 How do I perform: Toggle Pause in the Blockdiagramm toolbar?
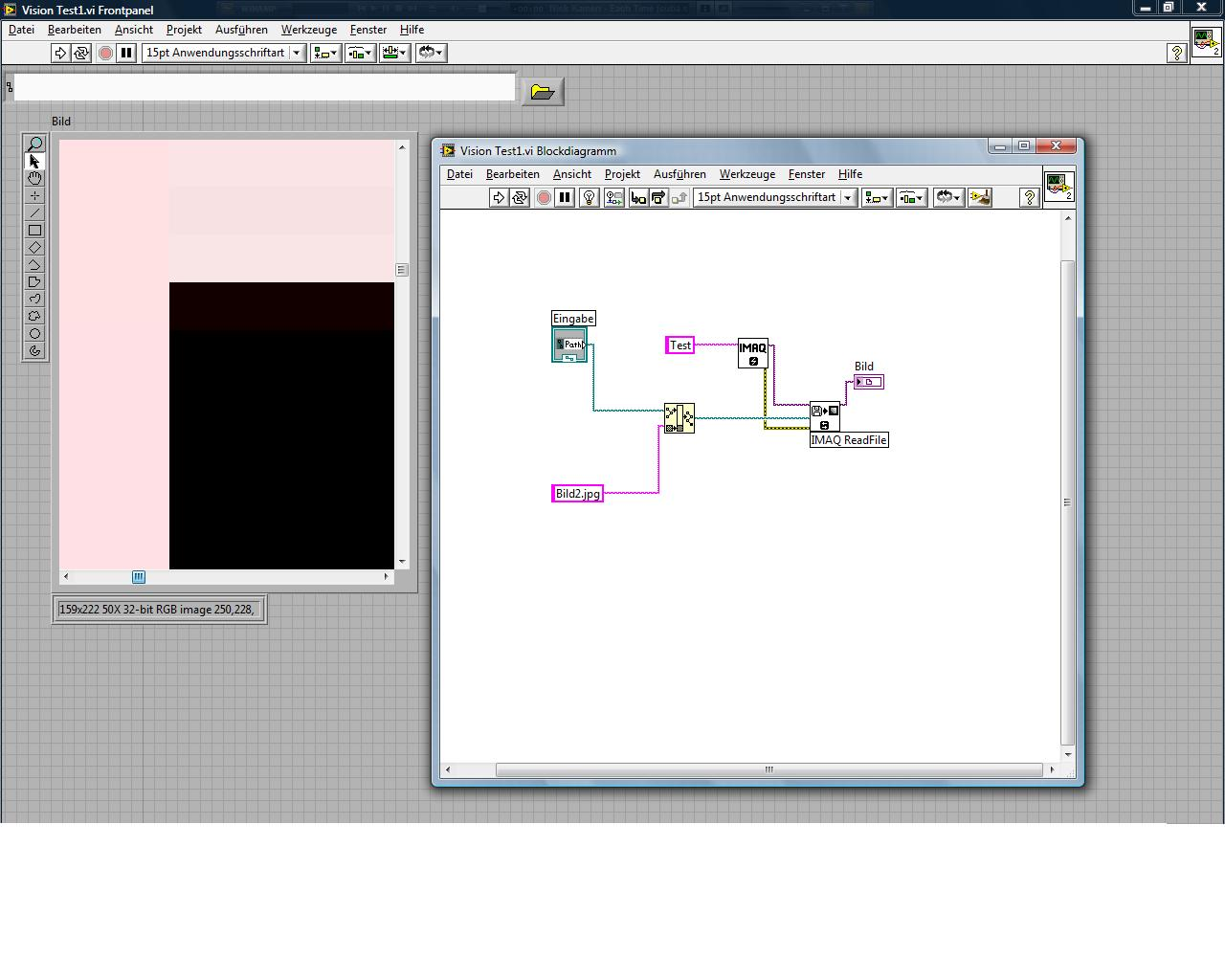tap(565, 197)
